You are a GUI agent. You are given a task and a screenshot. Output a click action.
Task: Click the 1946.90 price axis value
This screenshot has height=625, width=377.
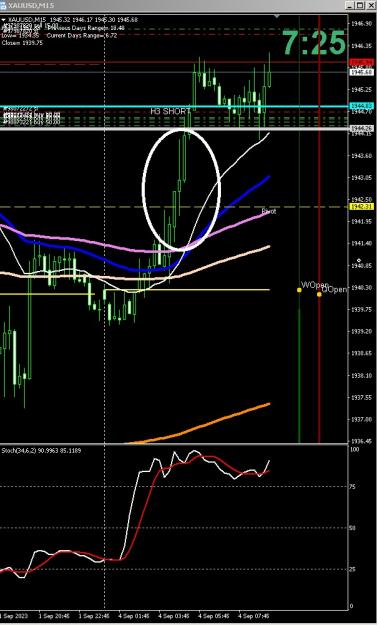coord(361,24)
